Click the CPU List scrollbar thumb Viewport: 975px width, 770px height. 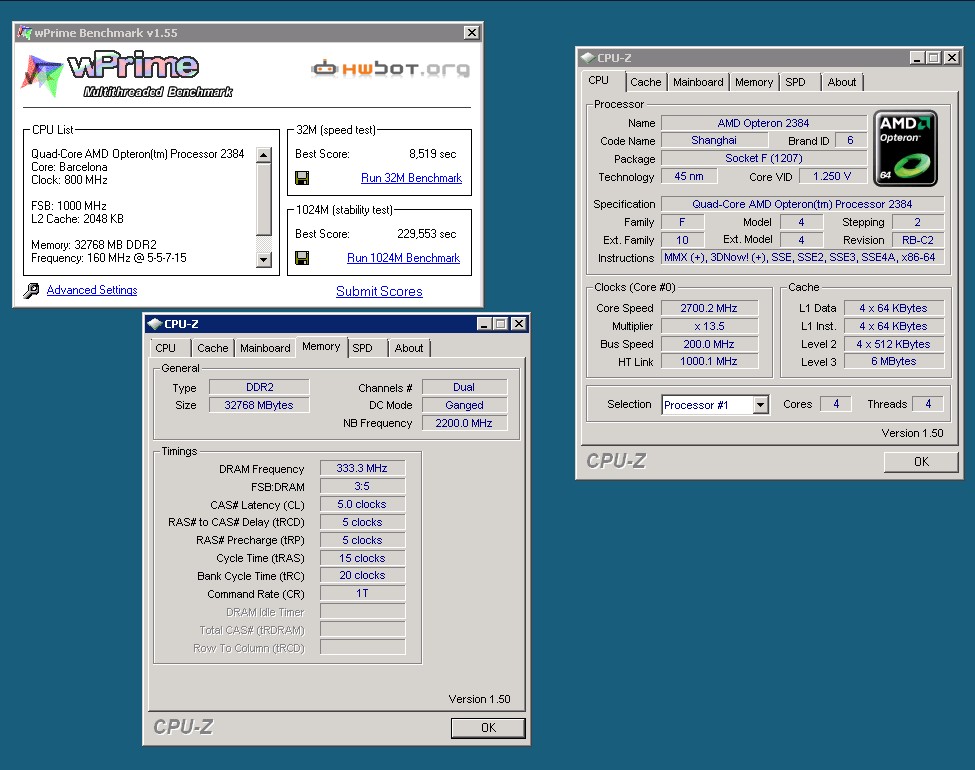(264, 199)
